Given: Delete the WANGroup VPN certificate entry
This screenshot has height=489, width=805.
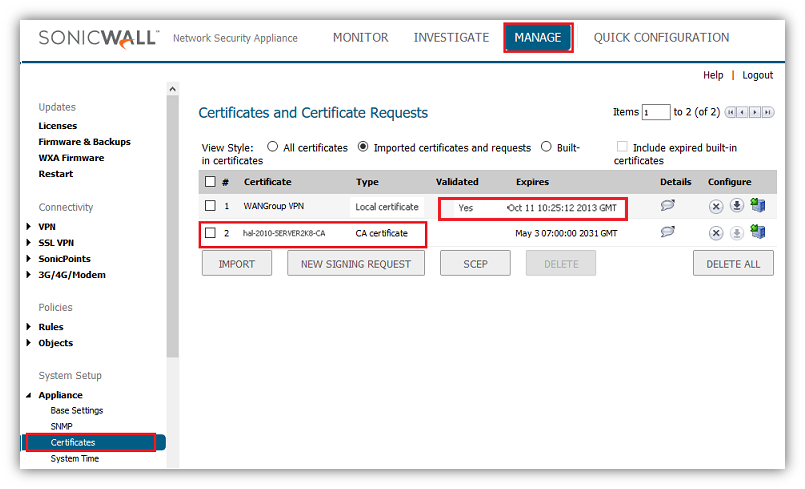Looking at the screenshot, I should tap(716, 207).
